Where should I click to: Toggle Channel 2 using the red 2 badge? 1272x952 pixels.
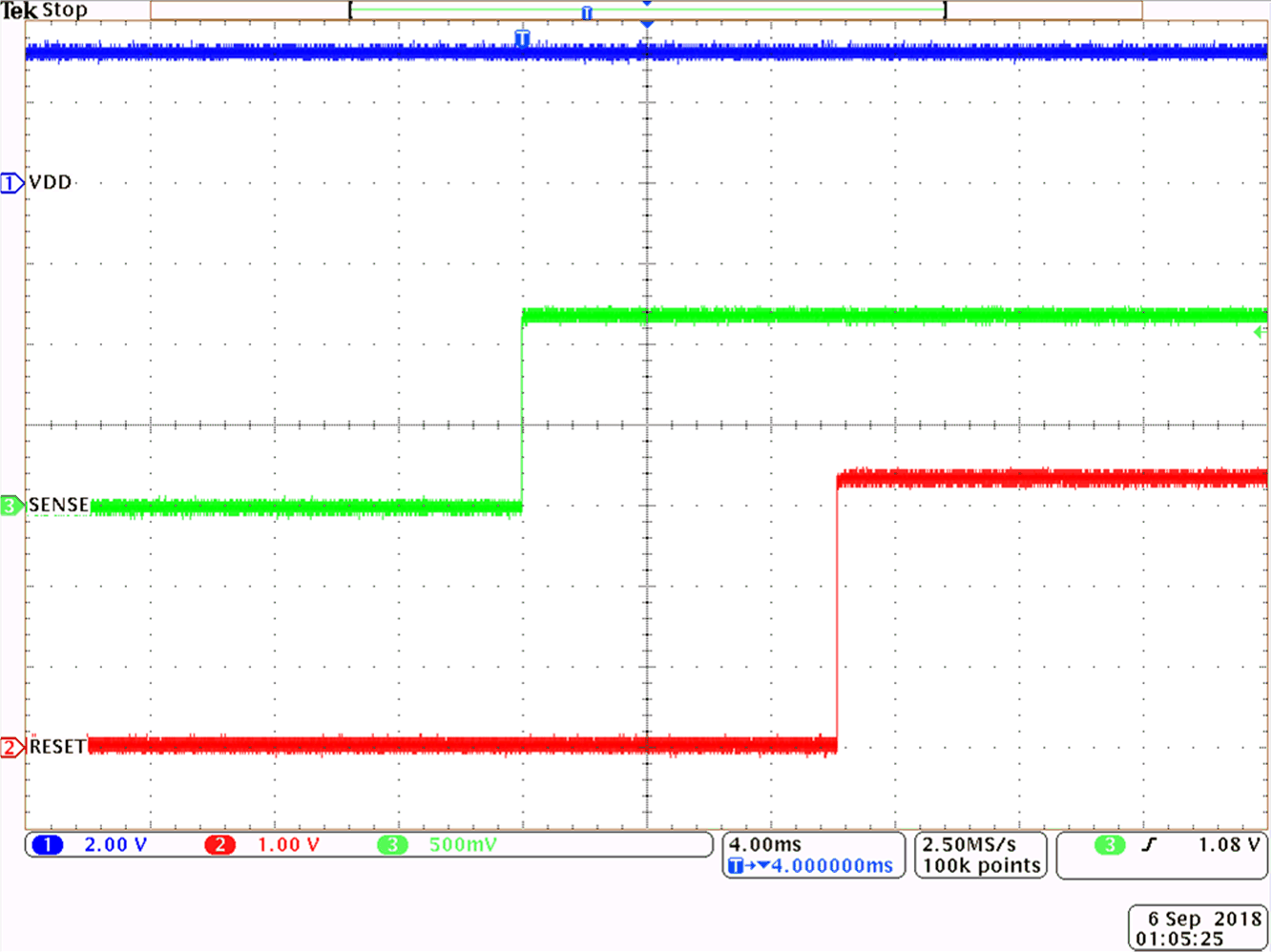220,844
